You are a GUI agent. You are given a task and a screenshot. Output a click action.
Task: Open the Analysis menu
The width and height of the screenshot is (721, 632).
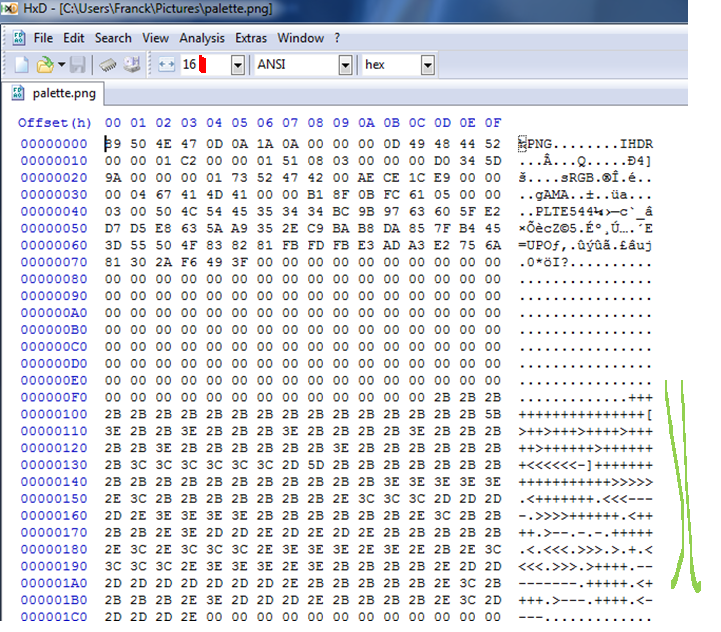pyautogui.click(x=202, y=38)
